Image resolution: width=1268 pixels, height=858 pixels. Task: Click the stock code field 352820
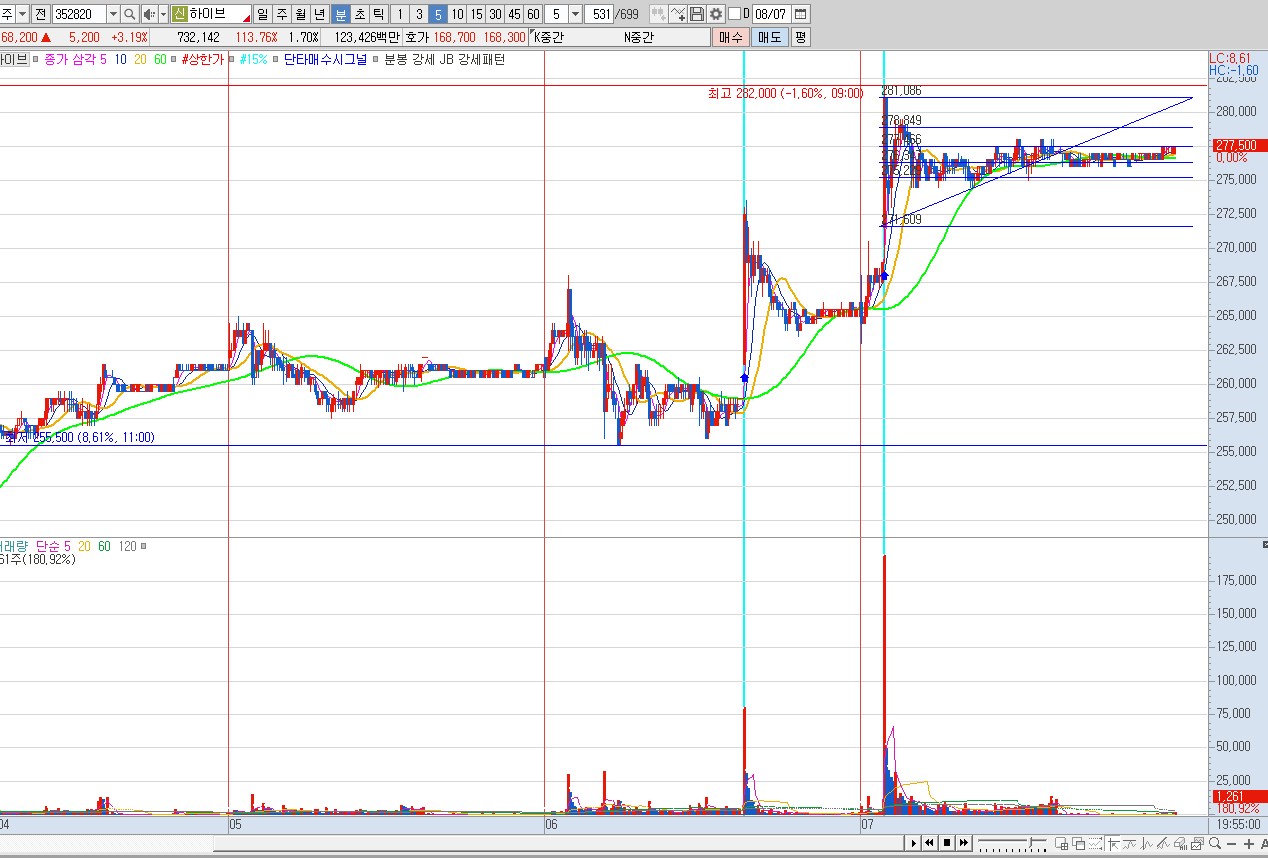[78, 14]
